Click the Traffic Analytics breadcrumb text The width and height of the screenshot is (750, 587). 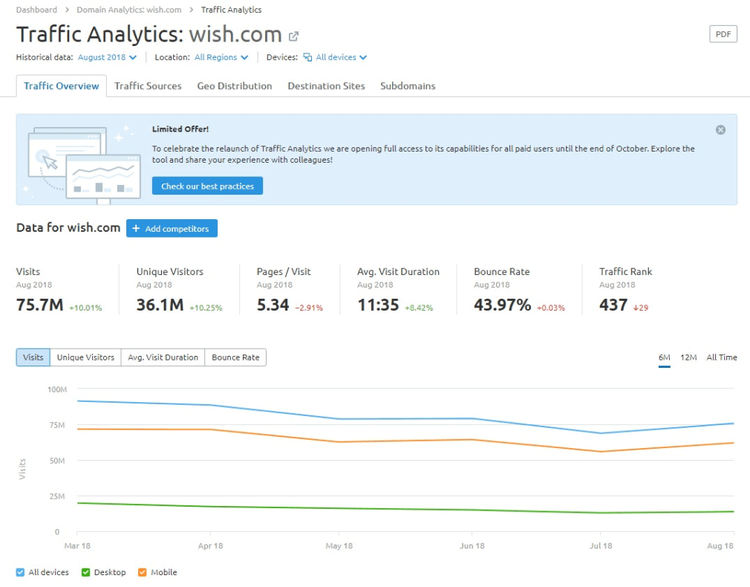(x=231, y=10)
